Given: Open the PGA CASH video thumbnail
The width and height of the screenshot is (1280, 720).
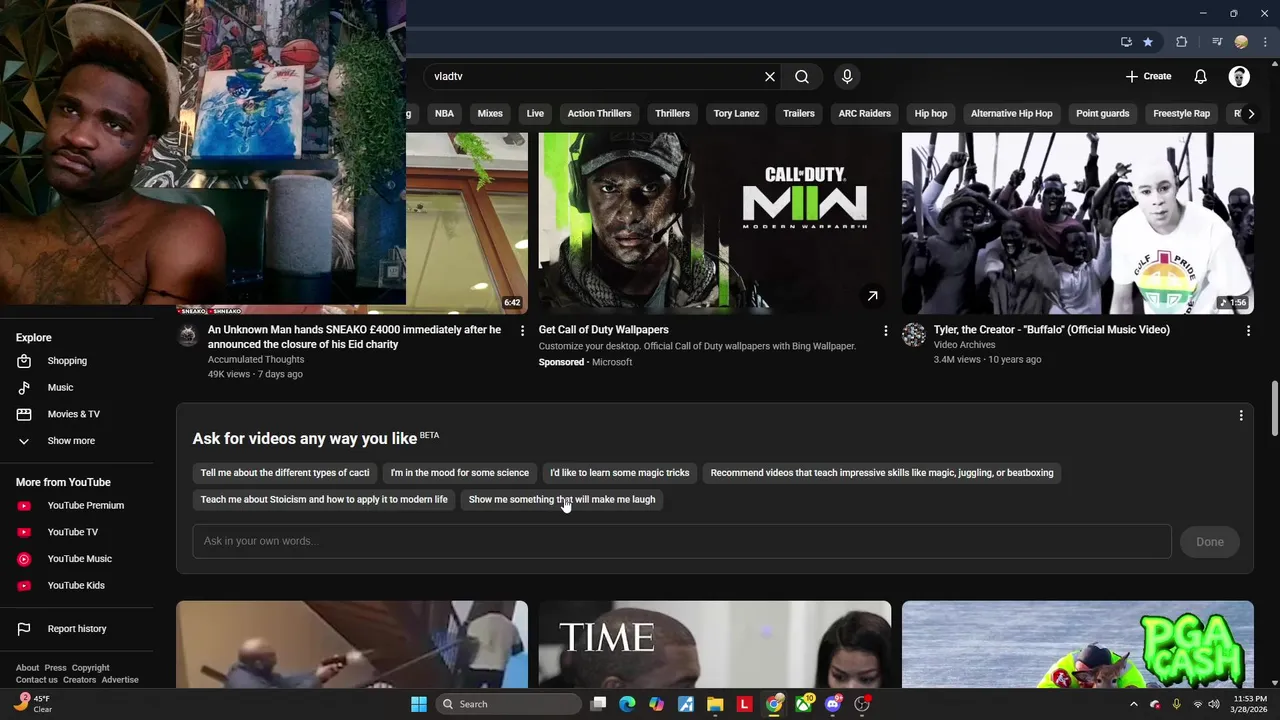Looking at the screenshot, I should (1077, 645).
